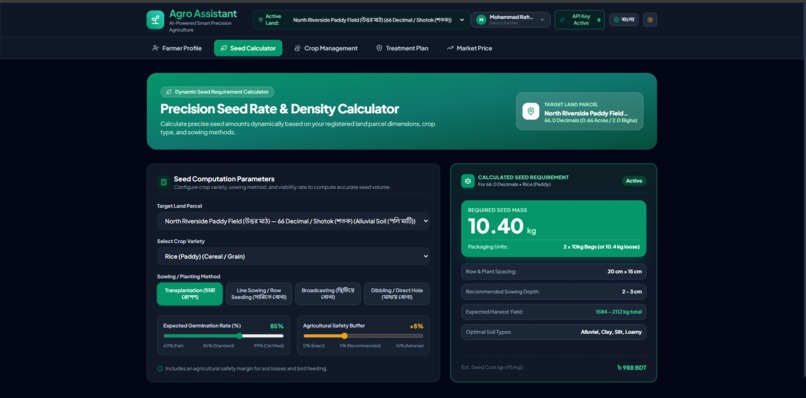
Task: Click the 85% germination rate value
Action: tap(277, 326)
